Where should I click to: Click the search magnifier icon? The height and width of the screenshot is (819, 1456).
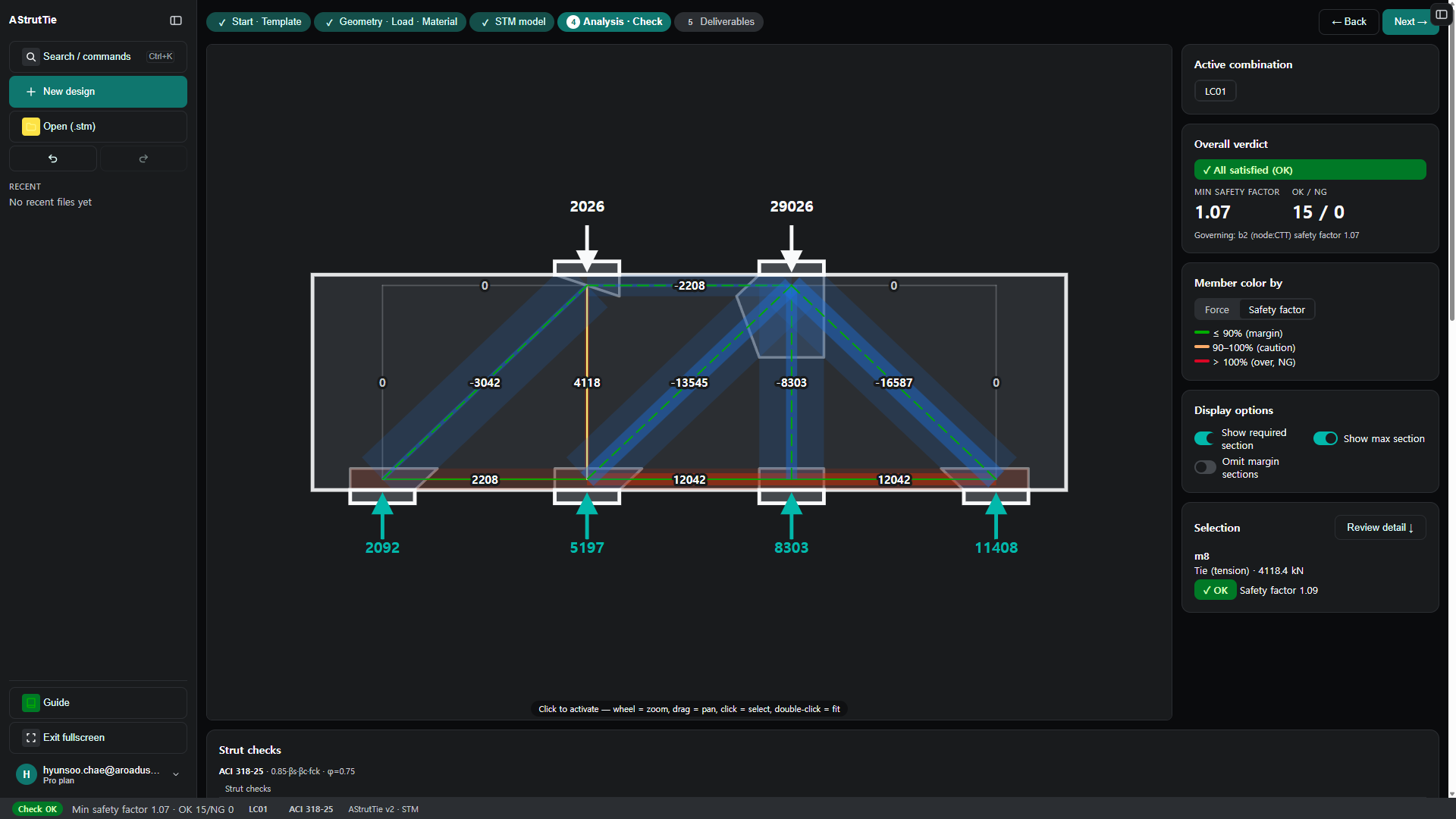[30, 57]
